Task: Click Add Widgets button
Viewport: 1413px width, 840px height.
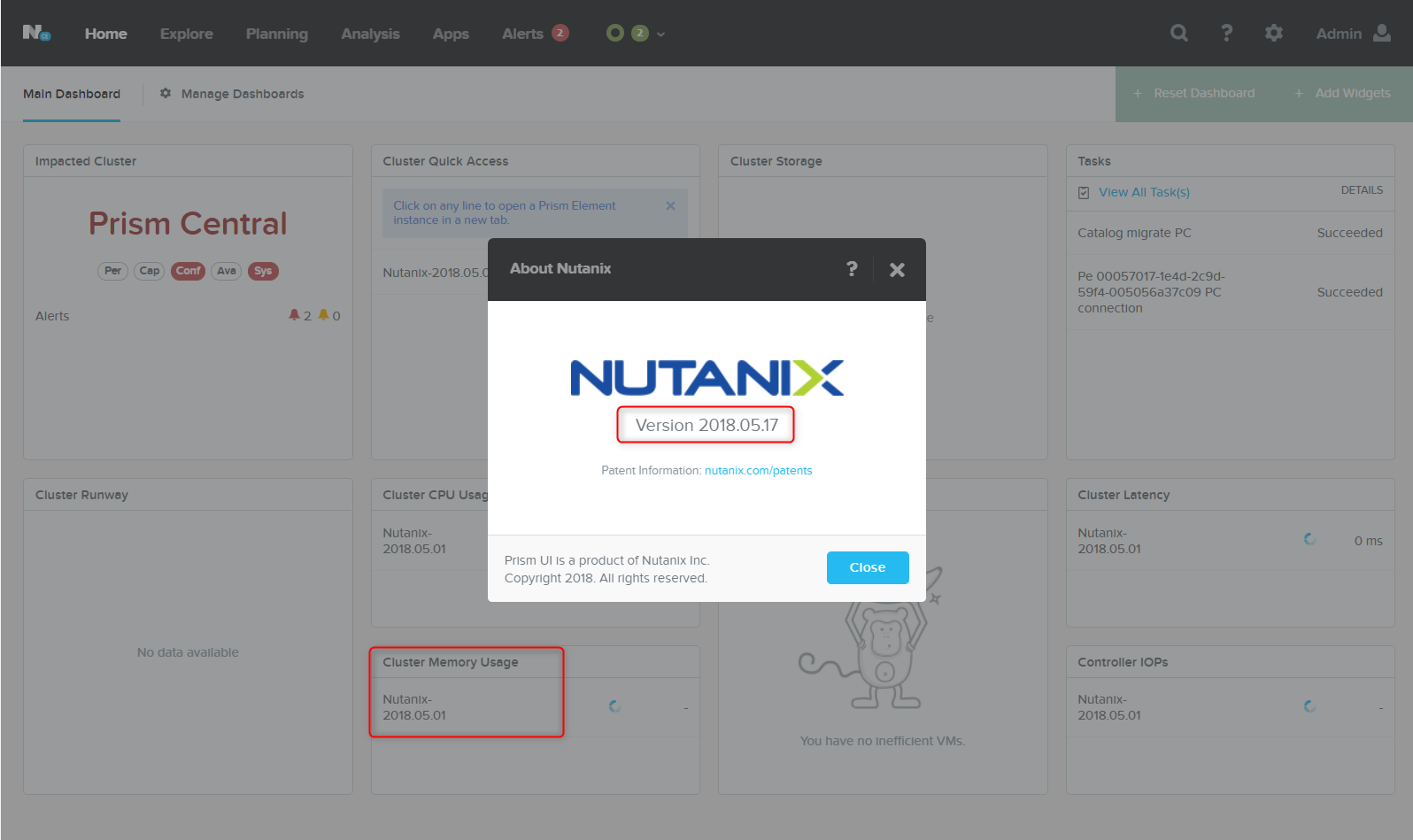Action: click(1343, 93)
